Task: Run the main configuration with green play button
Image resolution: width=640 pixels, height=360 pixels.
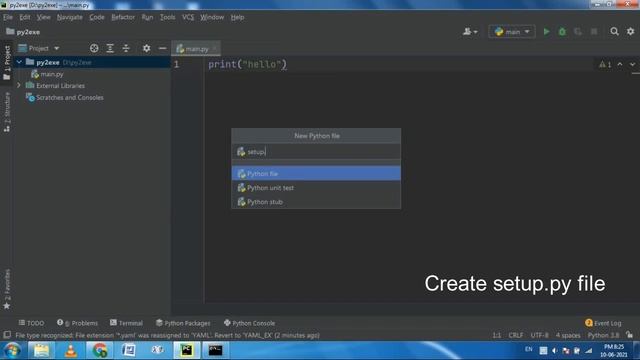Action: (546, 32)
